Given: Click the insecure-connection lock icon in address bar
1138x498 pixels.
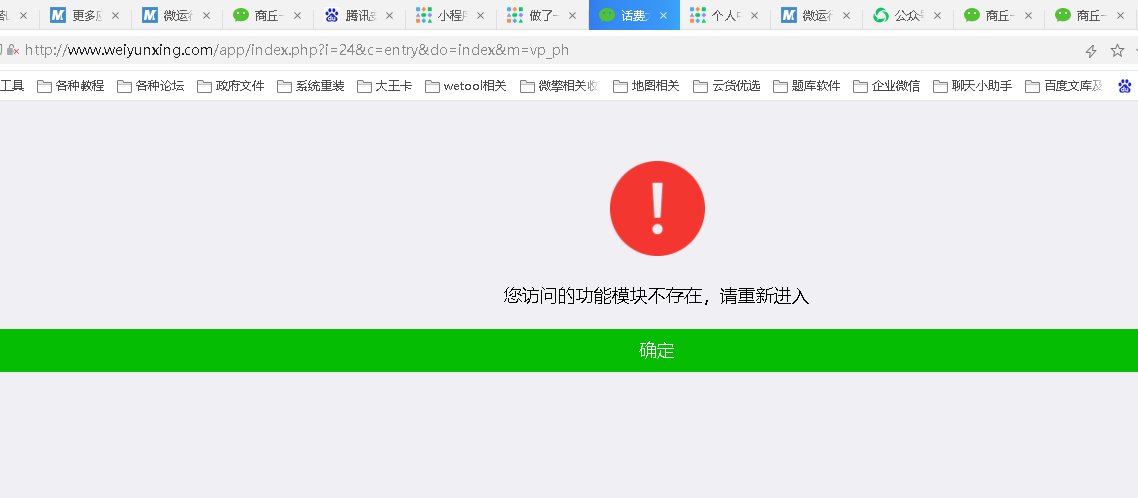Looking at the screenshot, I should (x=12, y=51).
